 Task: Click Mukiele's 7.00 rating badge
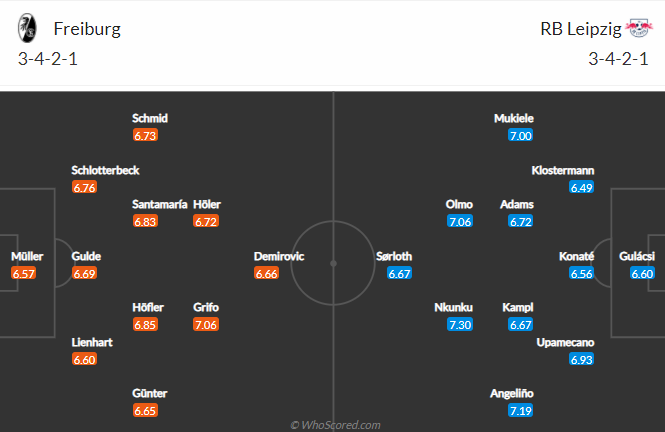coord(519,136)
